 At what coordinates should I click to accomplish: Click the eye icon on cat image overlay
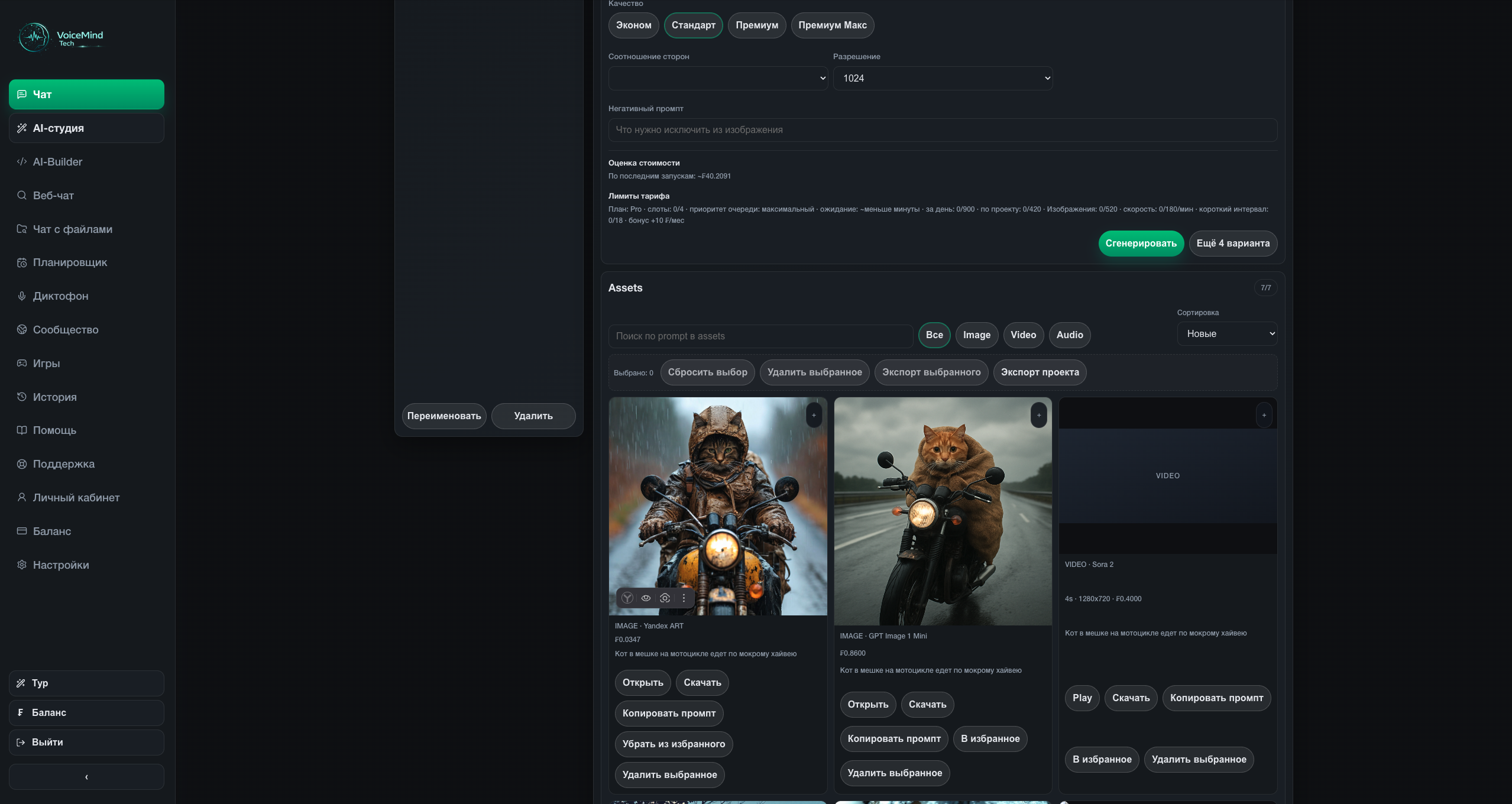click(646, 598)
